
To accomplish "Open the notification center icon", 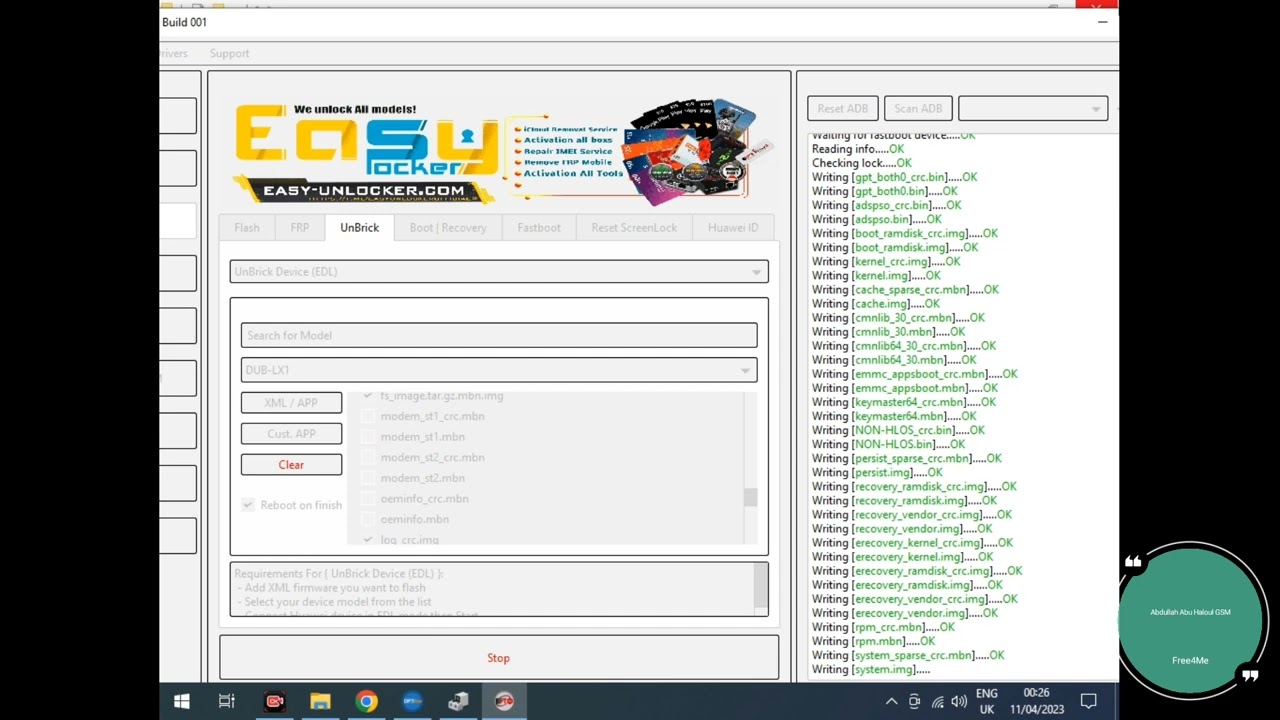I will pyautogui.click(x=1089, y=701).
